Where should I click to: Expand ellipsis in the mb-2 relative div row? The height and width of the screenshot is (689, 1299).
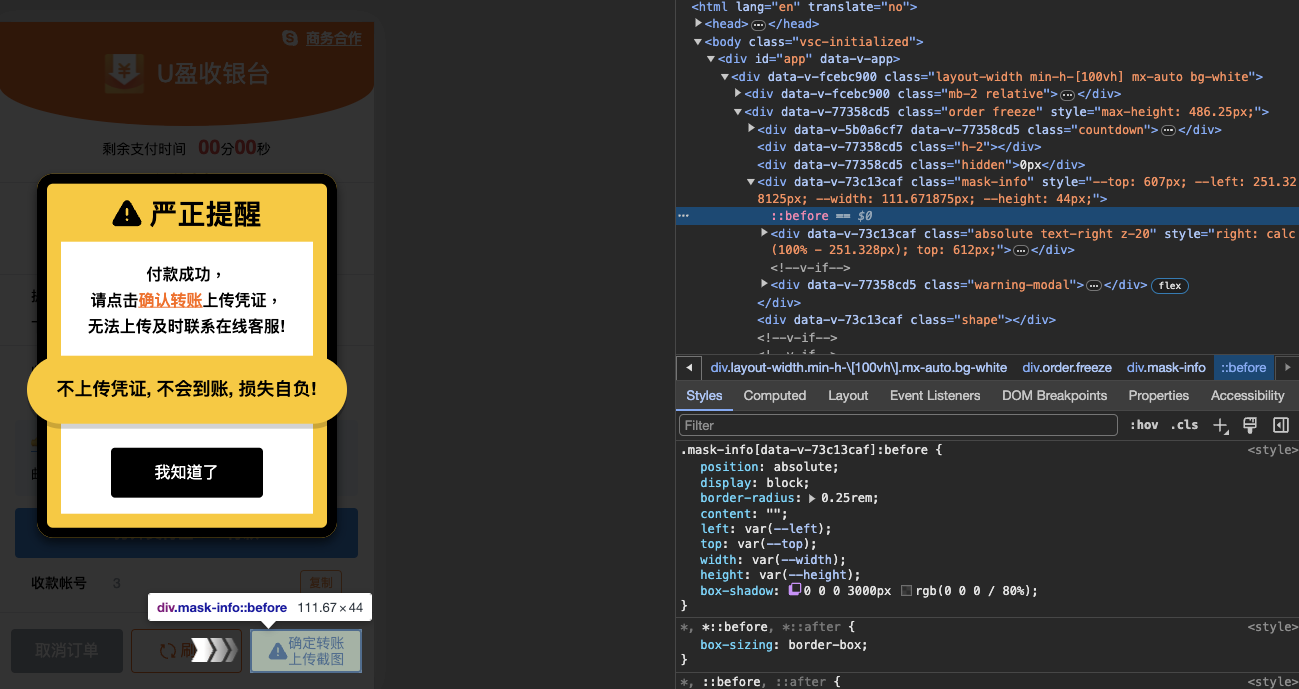(1067, 94)
